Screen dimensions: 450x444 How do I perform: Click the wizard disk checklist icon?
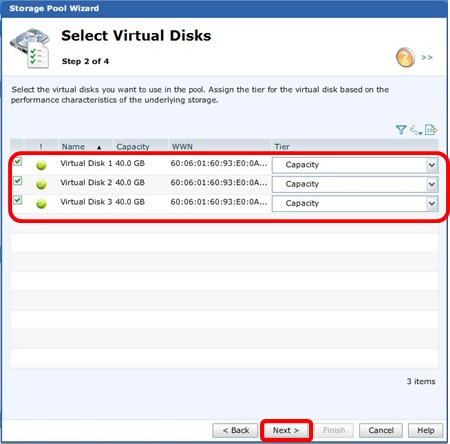[x=30, y=48]
